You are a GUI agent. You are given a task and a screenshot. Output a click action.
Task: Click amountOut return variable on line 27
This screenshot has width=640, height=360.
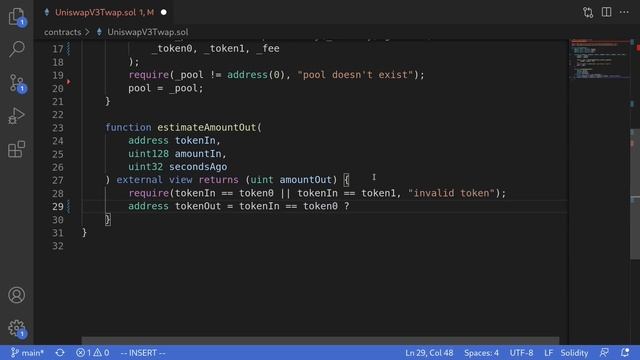pyautogui.click(x=306, y=180)
